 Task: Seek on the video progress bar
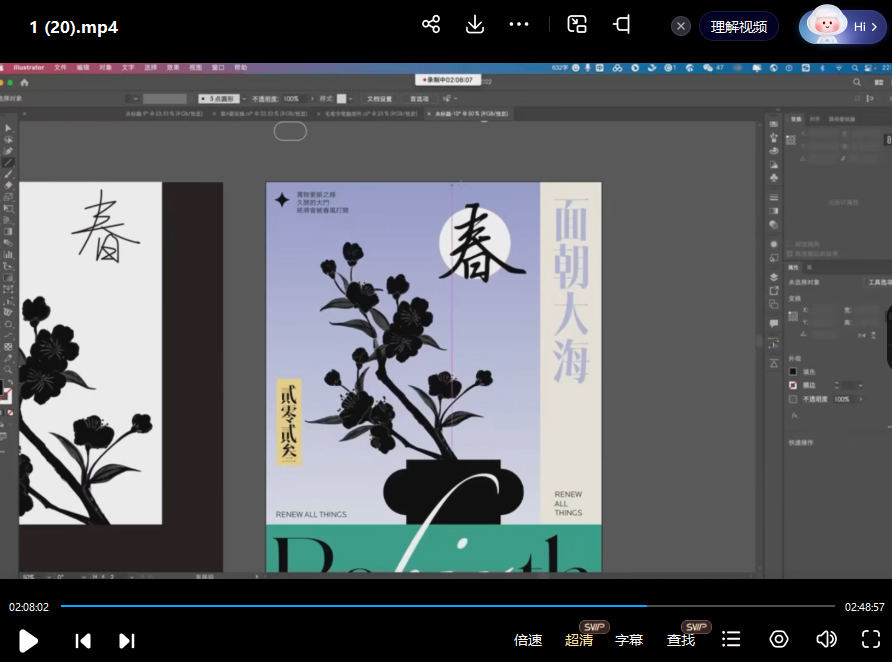(447, 606)
